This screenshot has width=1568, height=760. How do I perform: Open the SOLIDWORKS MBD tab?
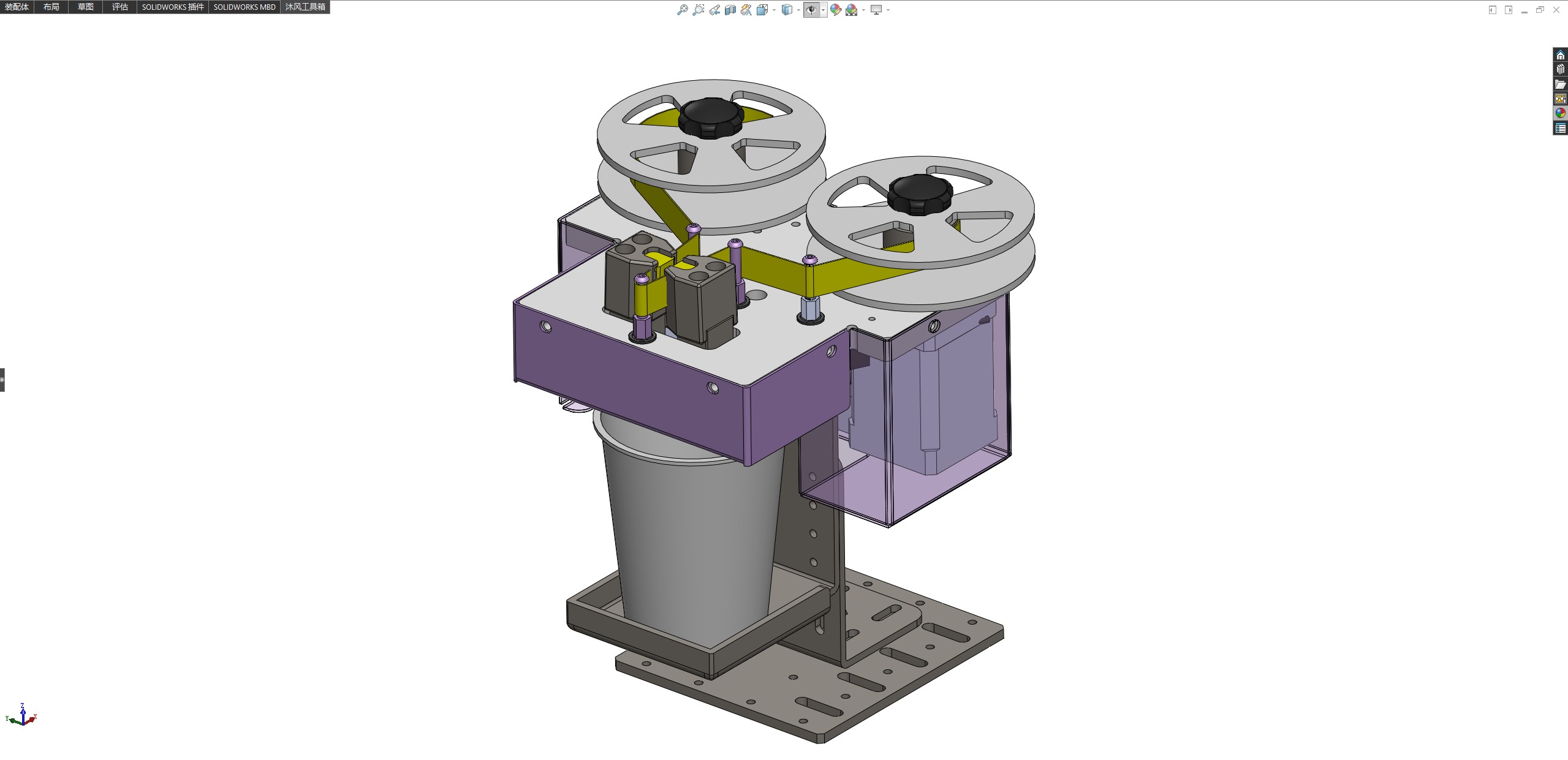(244, 7)
